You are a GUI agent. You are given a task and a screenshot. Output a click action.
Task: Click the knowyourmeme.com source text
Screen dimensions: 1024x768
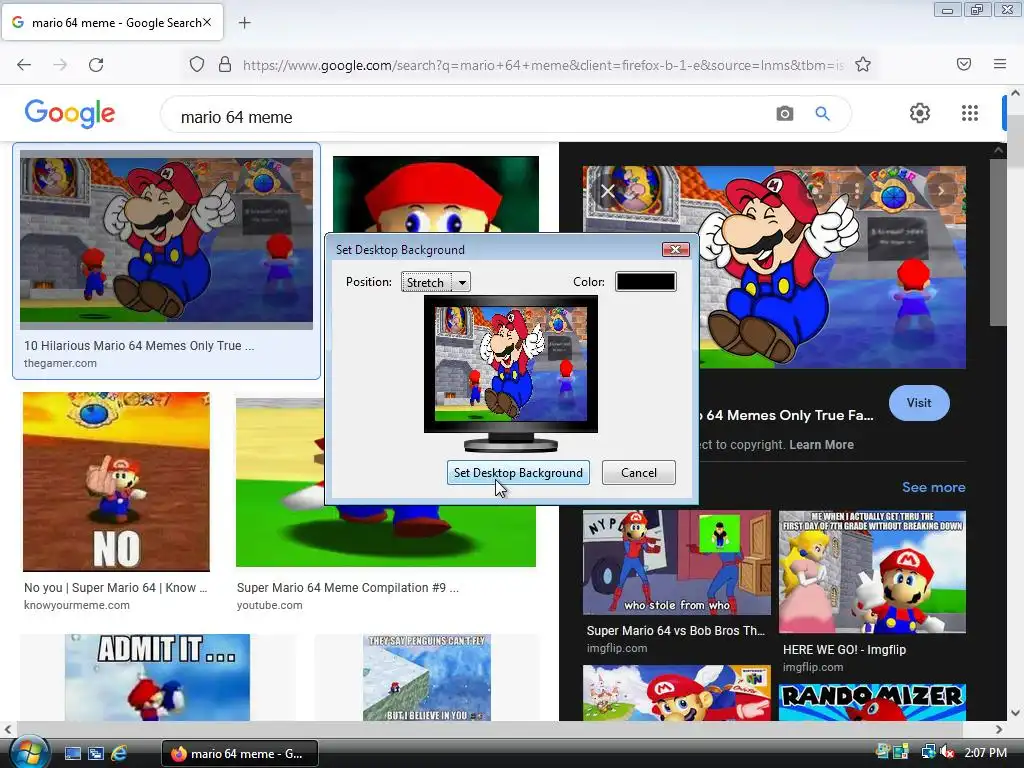tap(76, 605)
